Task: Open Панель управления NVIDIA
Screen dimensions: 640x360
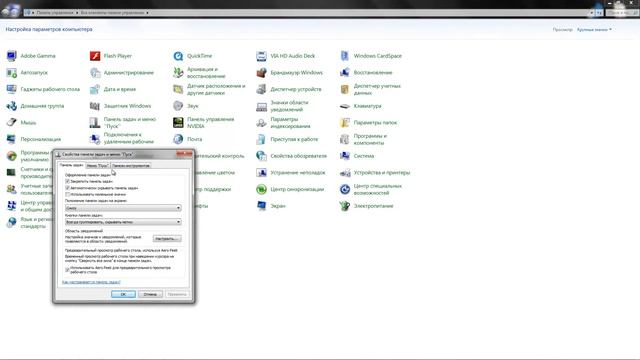Action: coord(204,123)
